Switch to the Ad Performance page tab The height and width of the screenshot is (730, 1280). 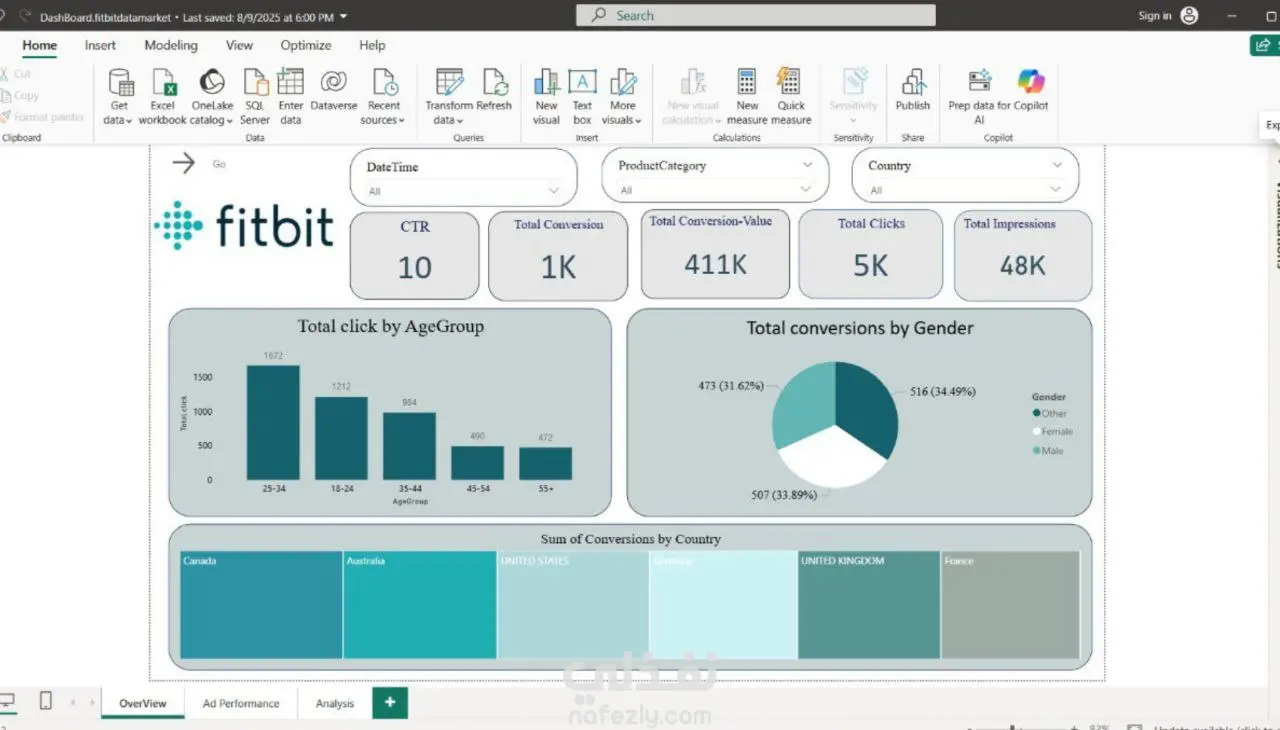241,703
